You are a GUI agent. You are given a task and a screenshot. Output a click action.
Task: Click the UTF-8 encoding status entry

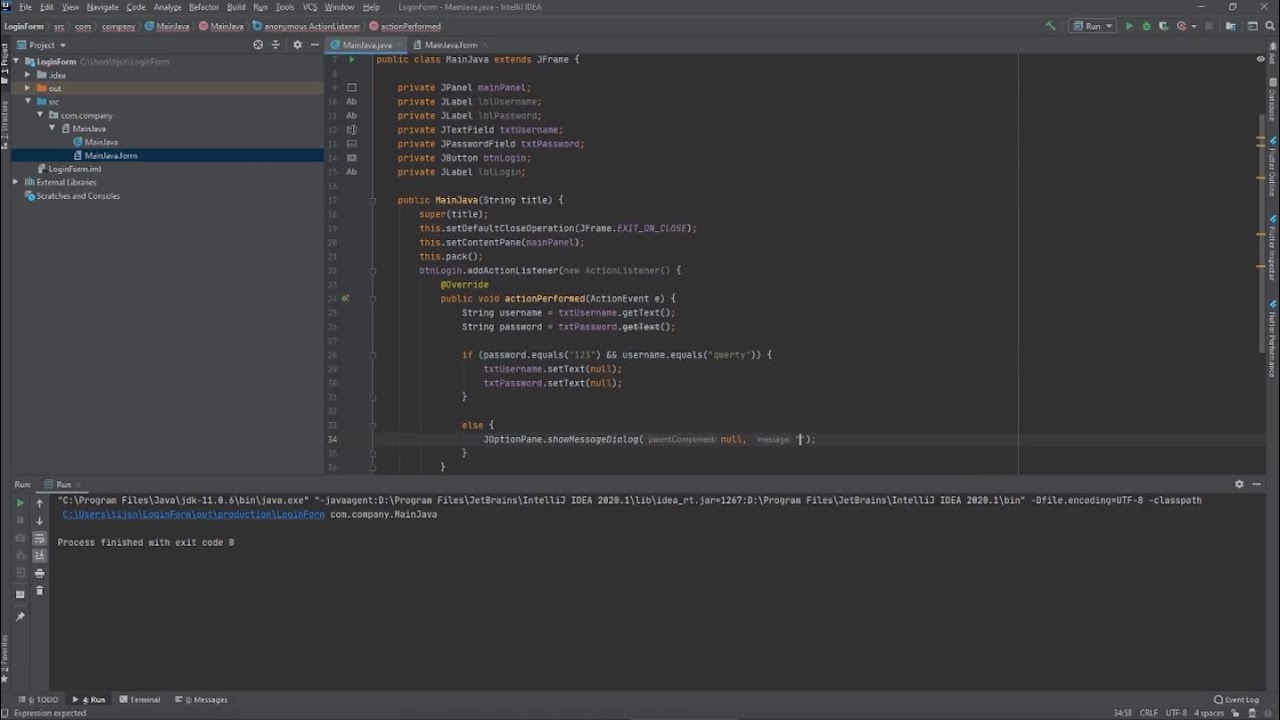pos(1175,713)
